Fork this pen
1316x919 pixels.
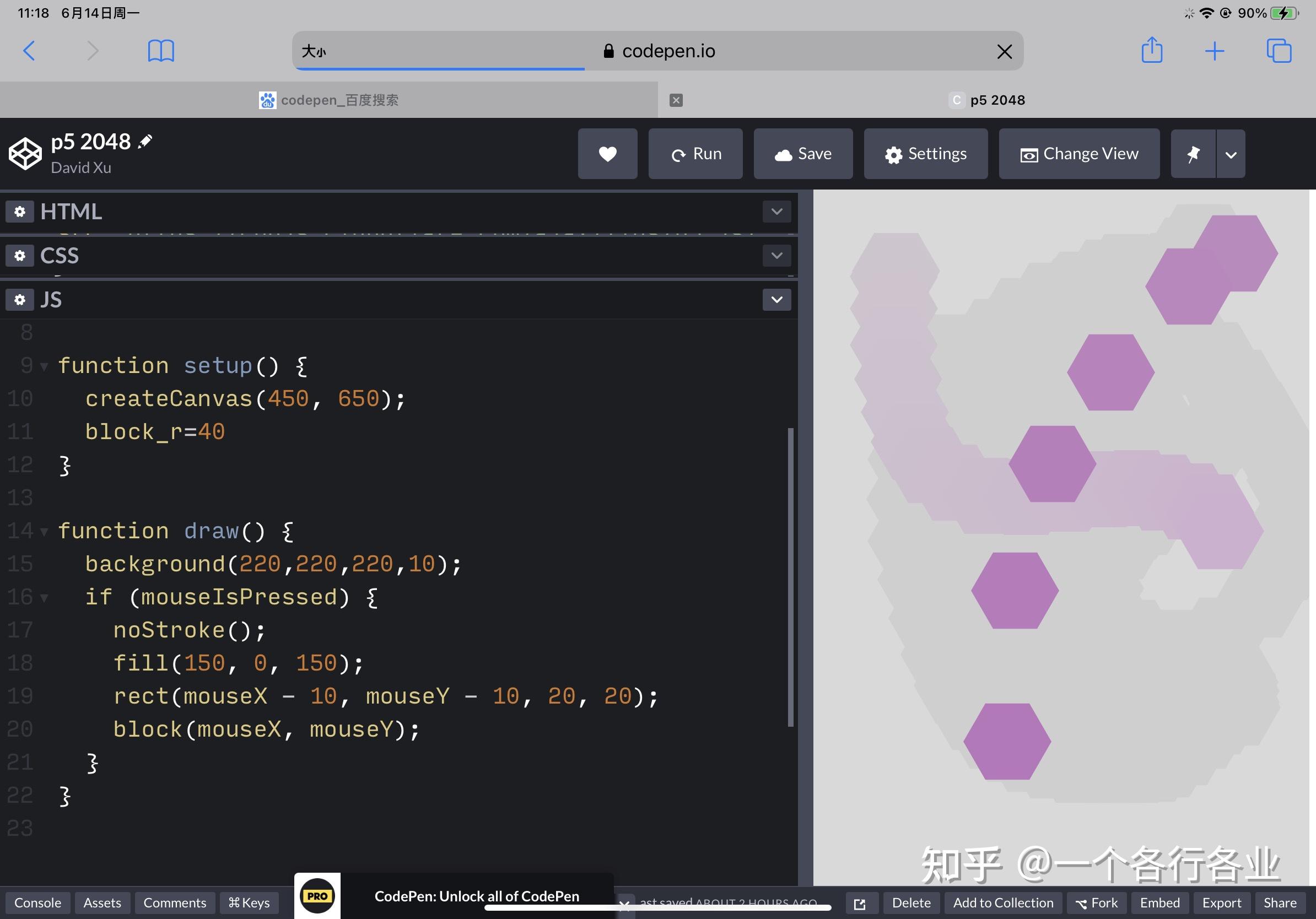1097,902
